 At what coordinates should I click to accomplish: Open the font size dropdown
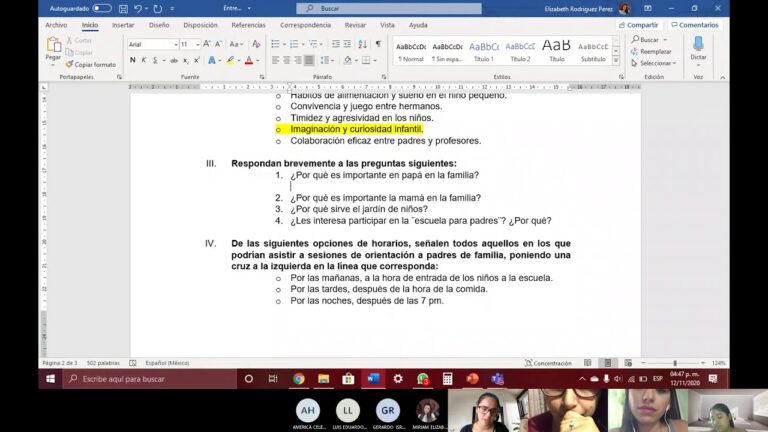pos(198,45)
